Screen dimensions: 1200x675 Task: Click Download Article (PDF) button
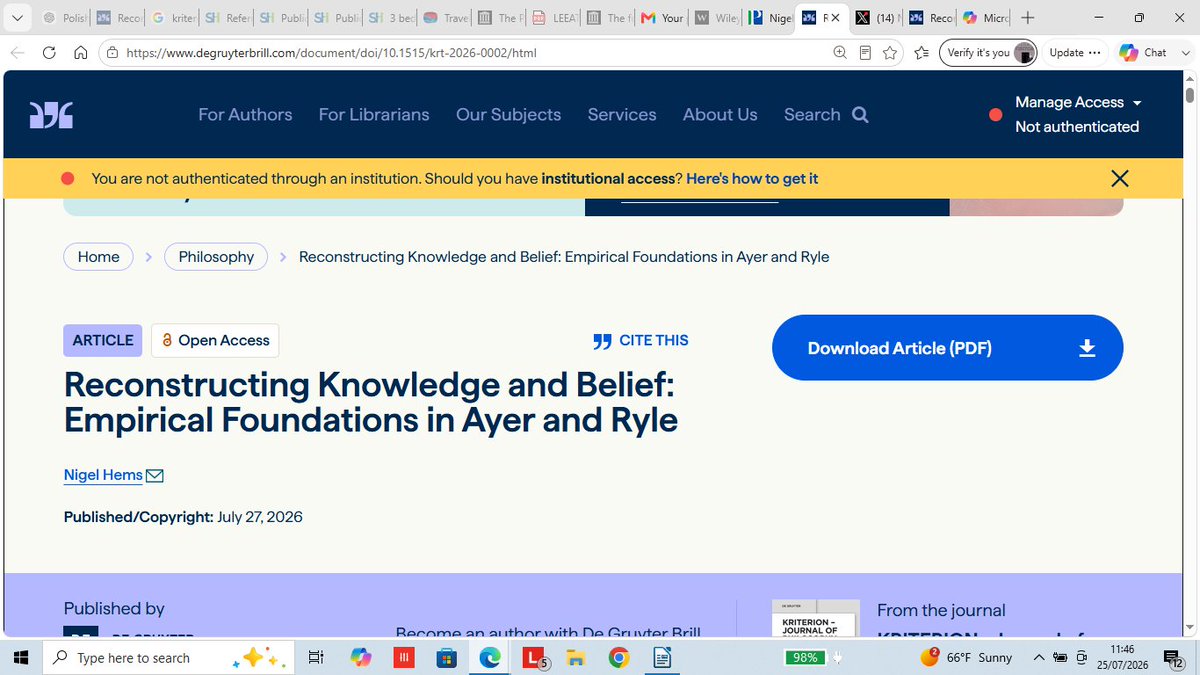pos(947,348)
